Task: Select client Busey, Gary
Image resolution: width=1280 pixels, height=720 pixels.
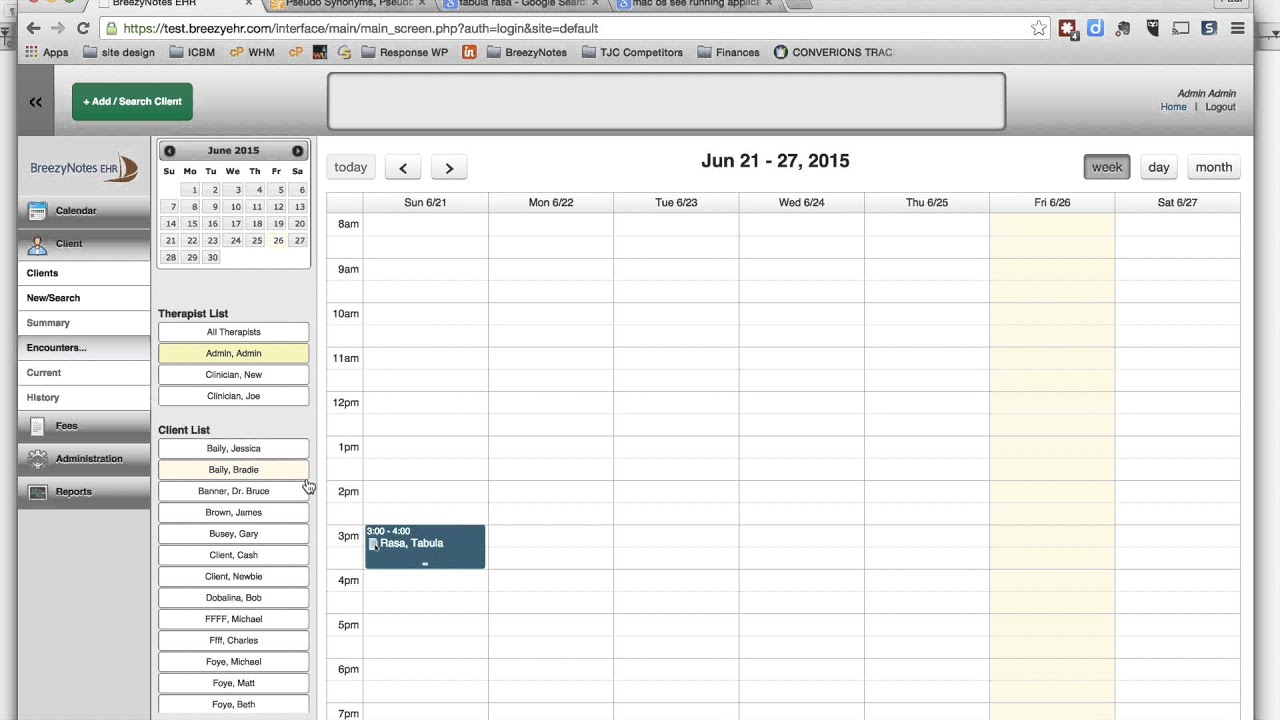Action: tap(234, 534)
